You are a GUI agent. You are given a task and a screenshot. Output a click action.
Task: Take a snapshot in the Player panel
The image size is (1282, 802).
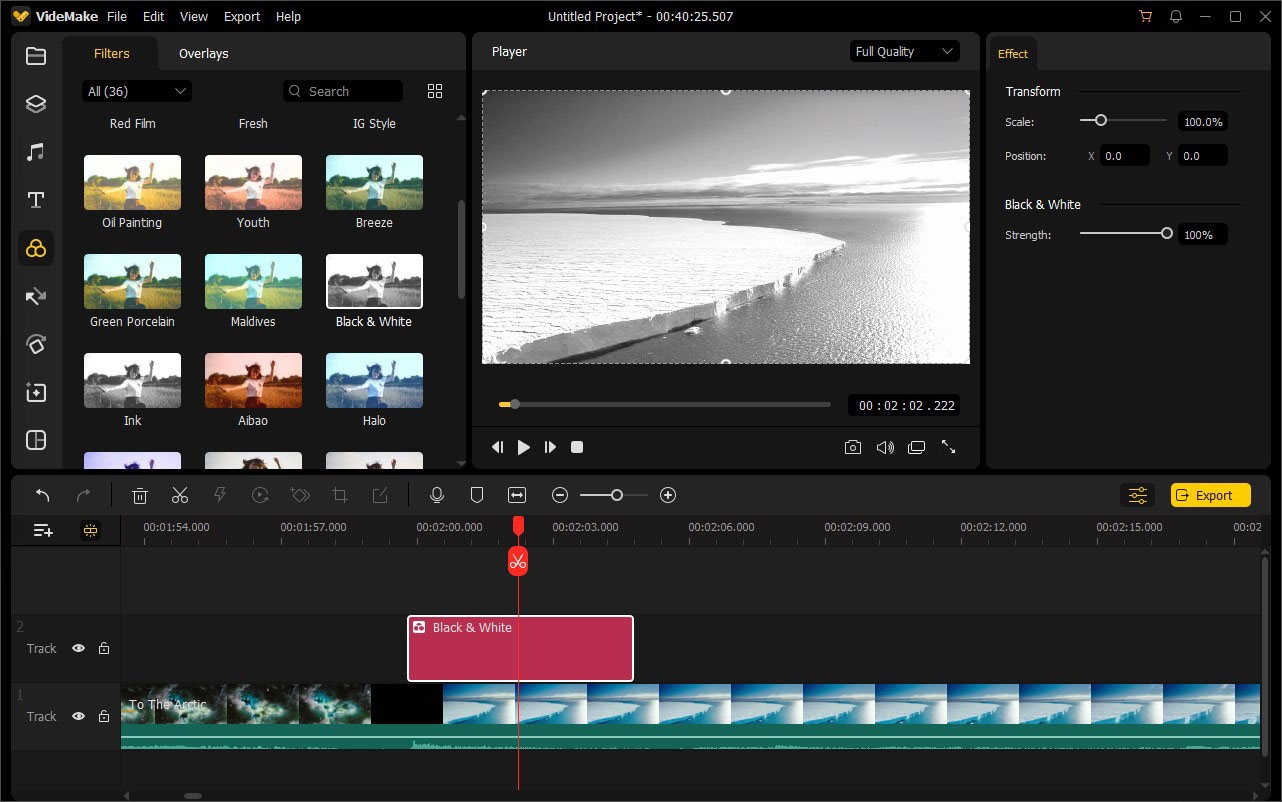(x=853, y=447)
